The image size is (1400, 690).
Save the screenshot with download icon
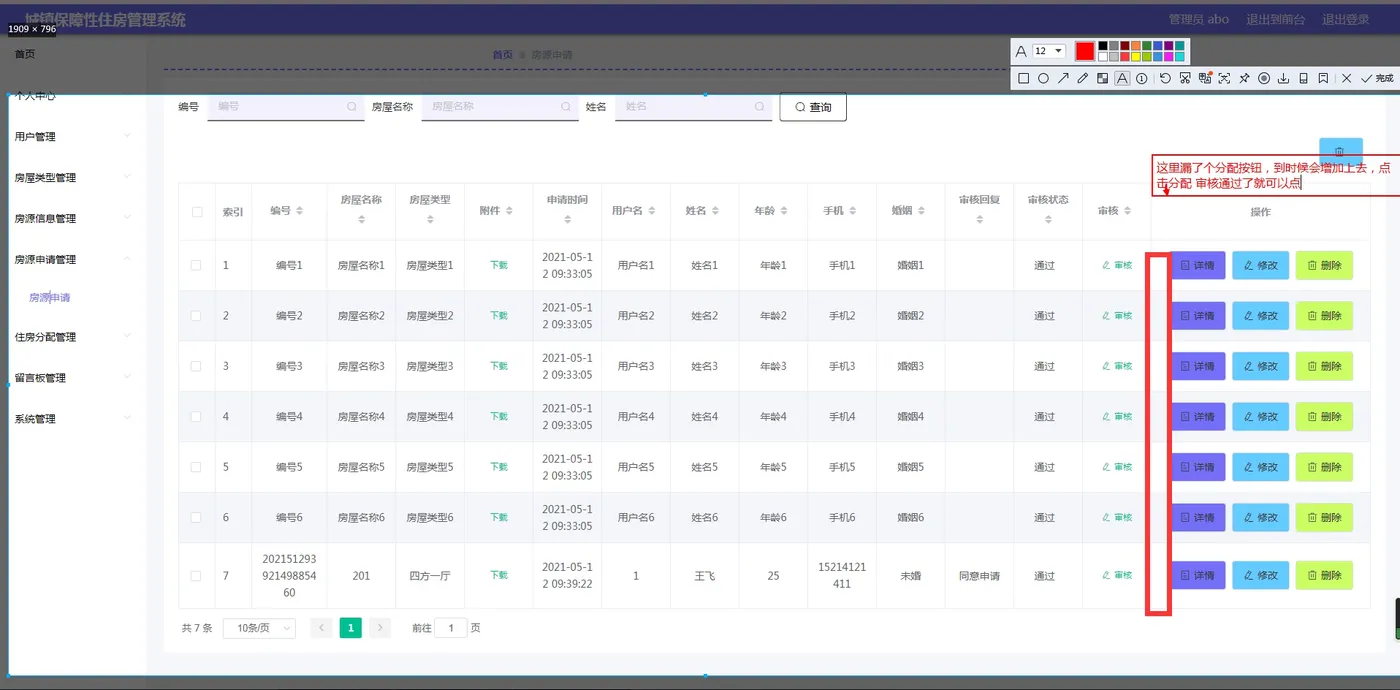[x=1283, y=78]
